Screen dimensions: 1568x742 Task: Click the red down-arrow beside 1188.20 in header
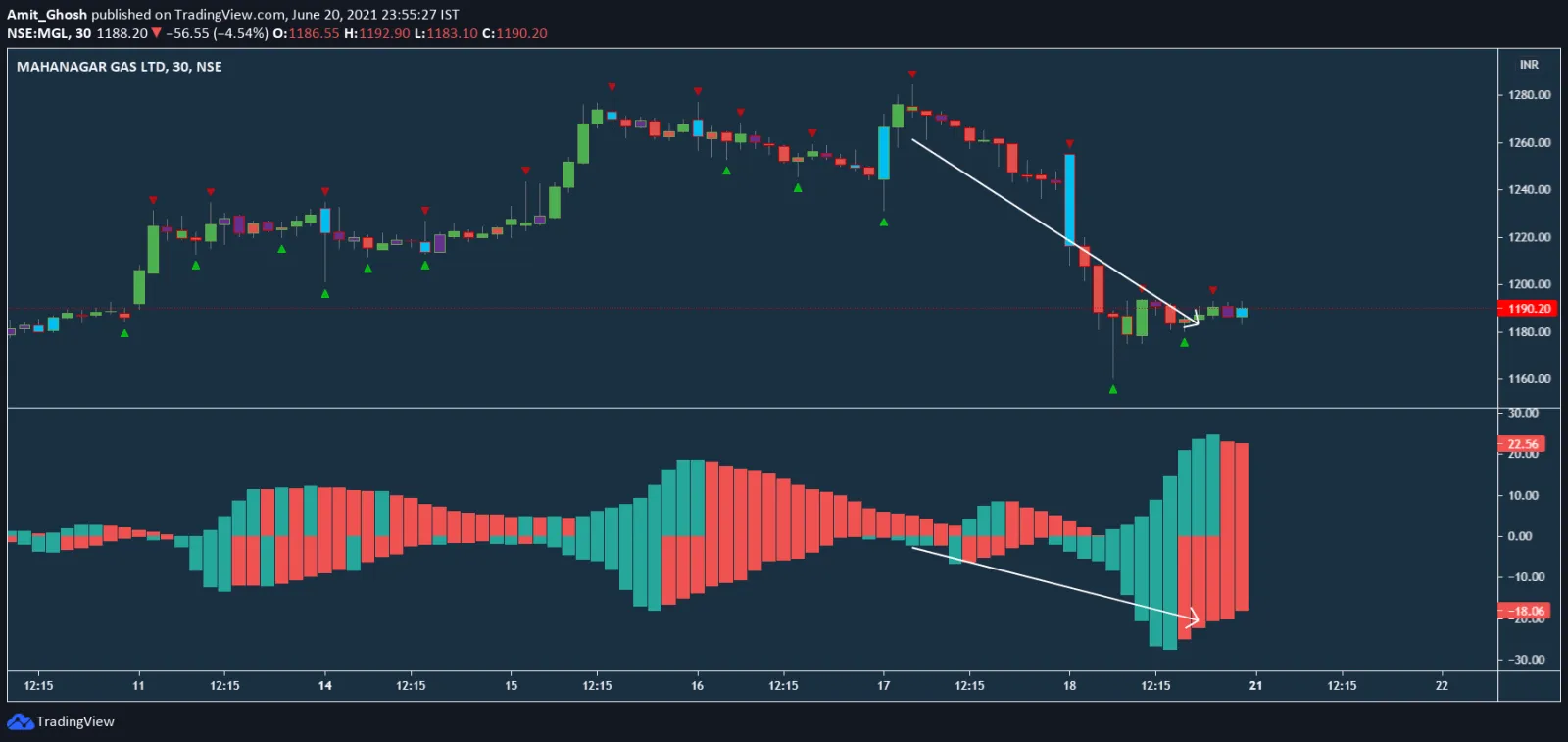pyautogui.click(x=156, y=33)
